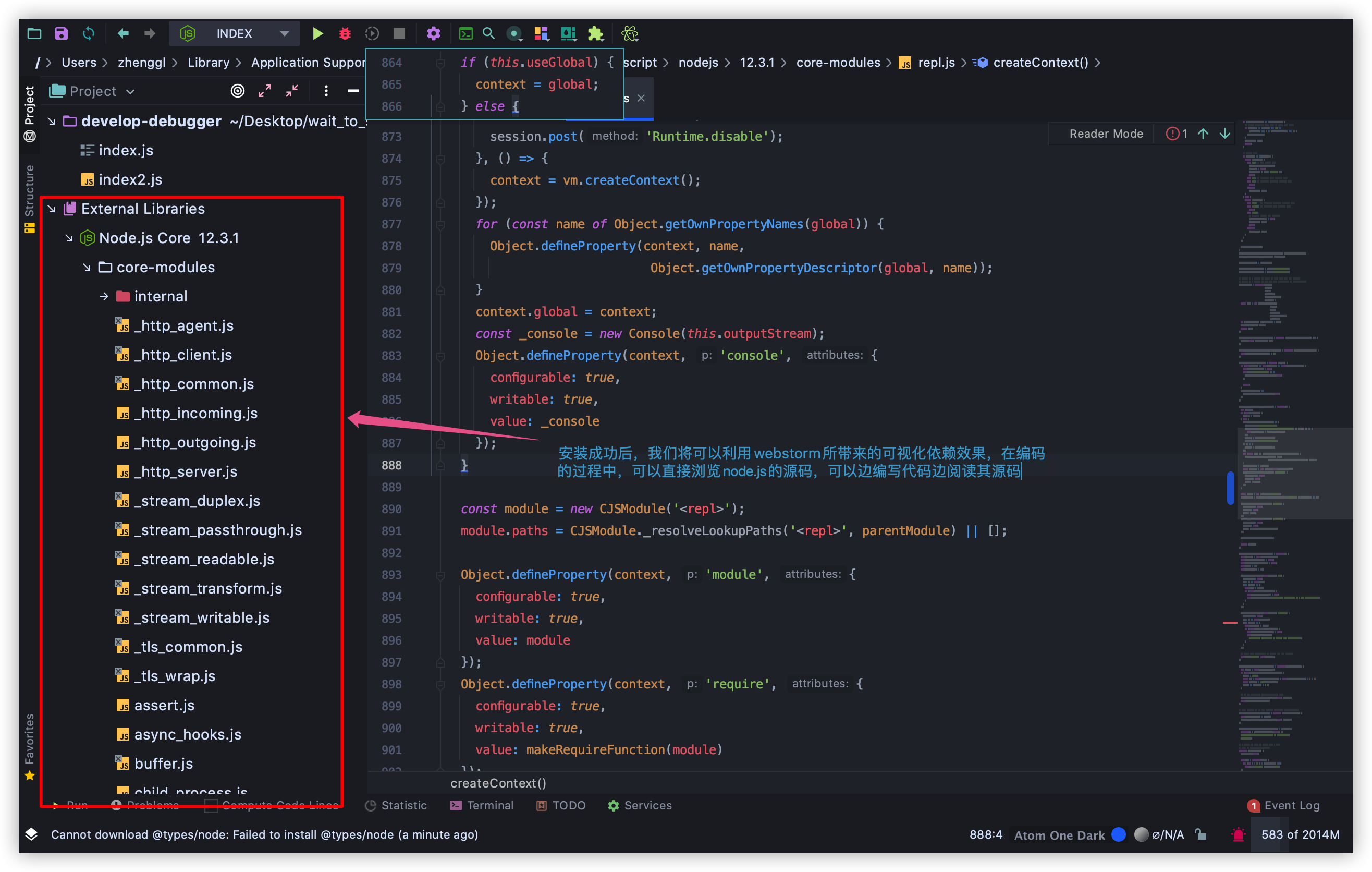
Task: Click the green puzzle plugin icon
Action: [x=595, y=33]
